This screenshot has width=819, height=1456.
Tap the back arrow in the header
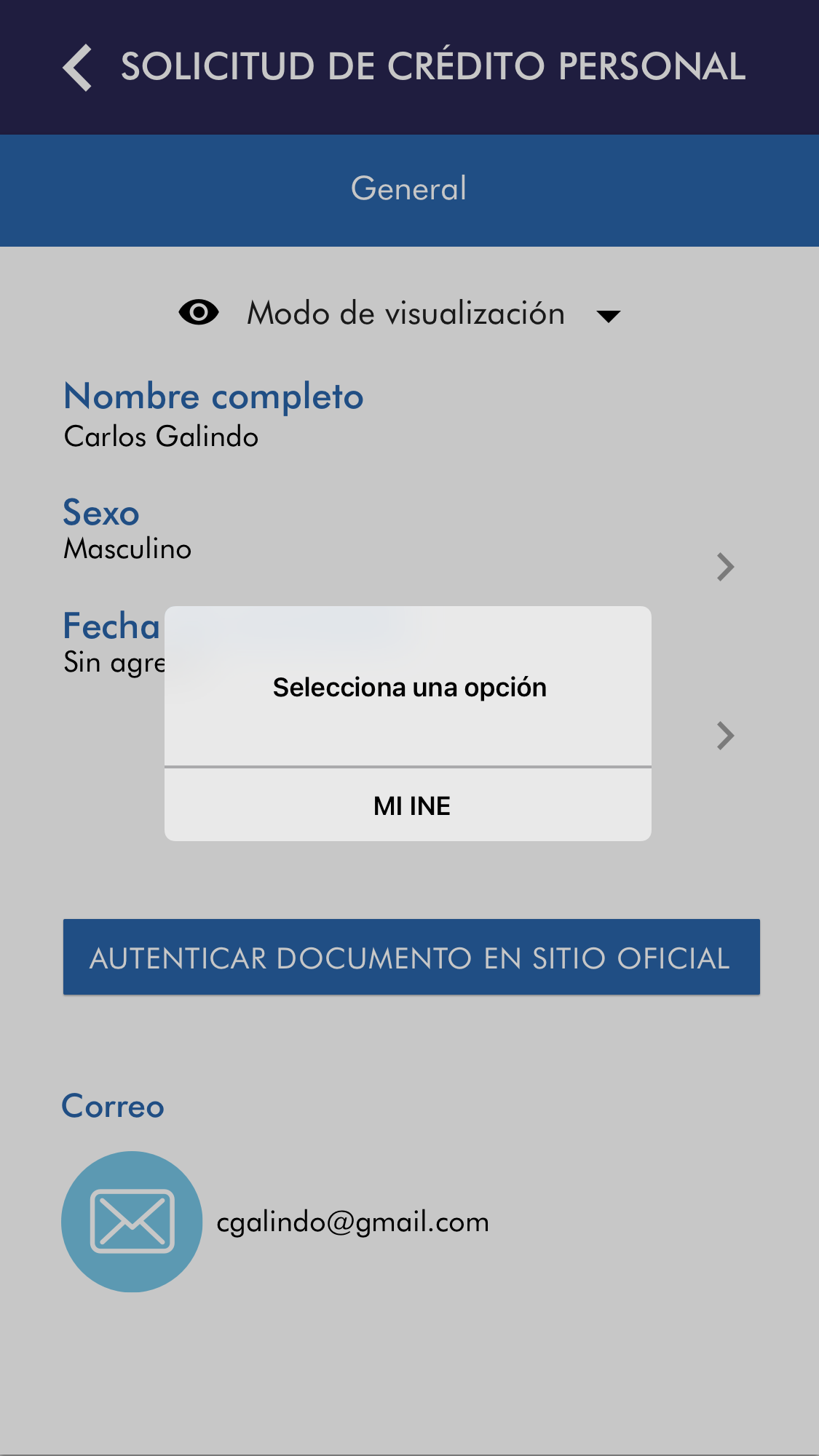pyautogui.click(x=78, y=68)
